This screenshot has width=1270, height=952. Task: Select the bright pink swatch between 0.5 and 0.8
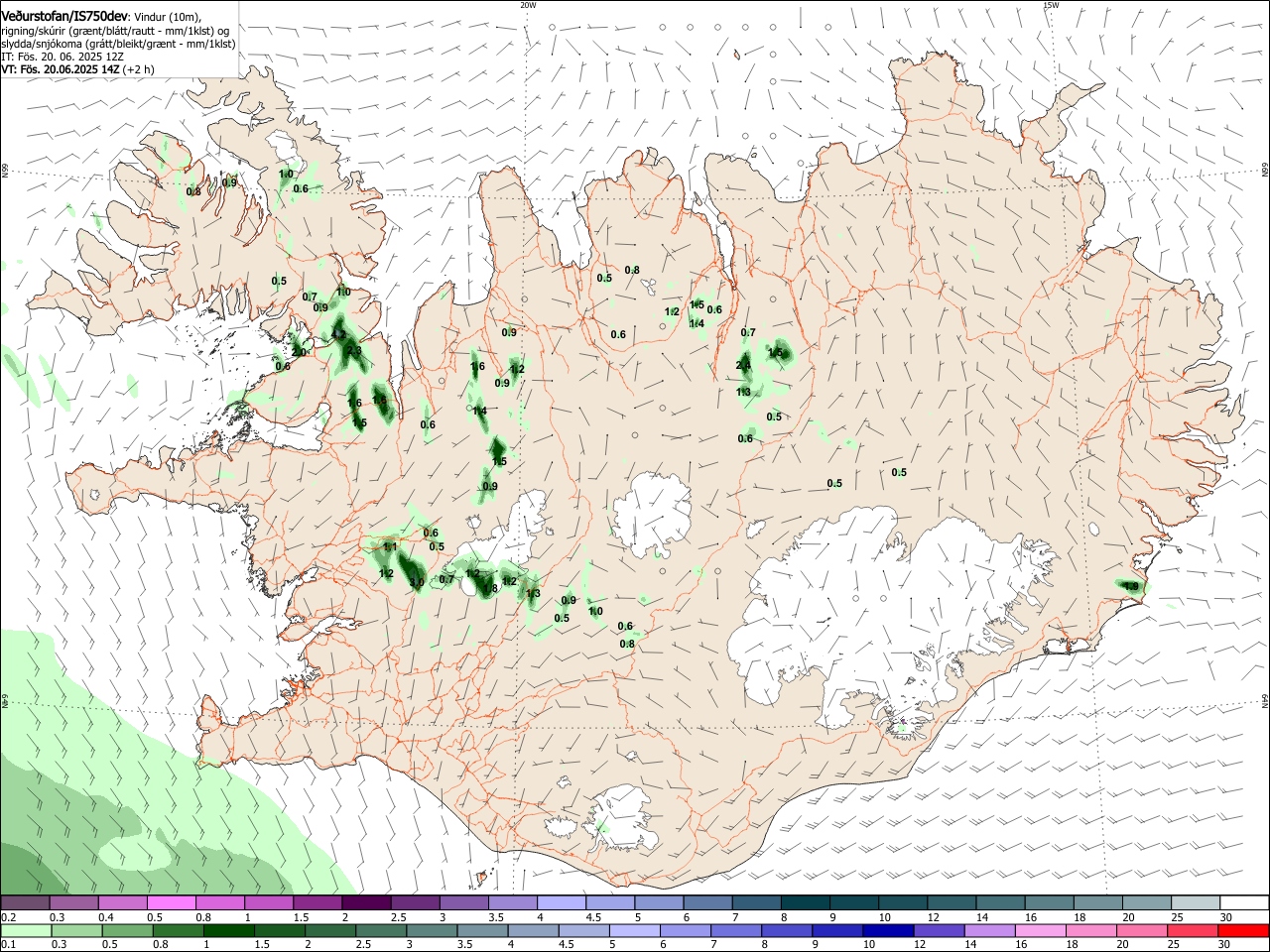pos(172,903)
